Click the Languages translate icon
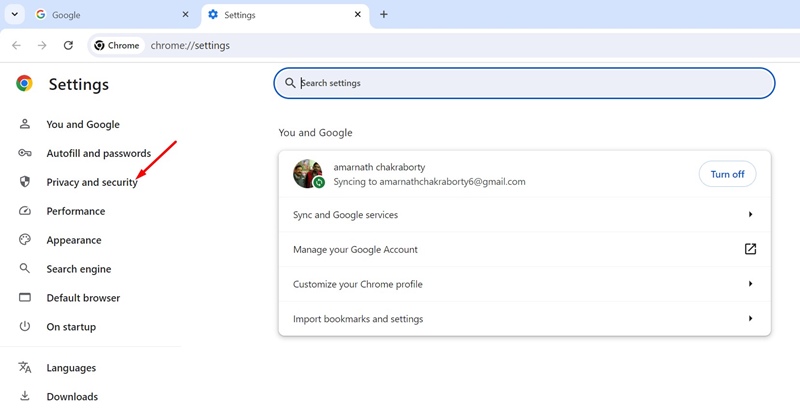The width and height of the screenshot is (800, 414). (x=25, y=368)
